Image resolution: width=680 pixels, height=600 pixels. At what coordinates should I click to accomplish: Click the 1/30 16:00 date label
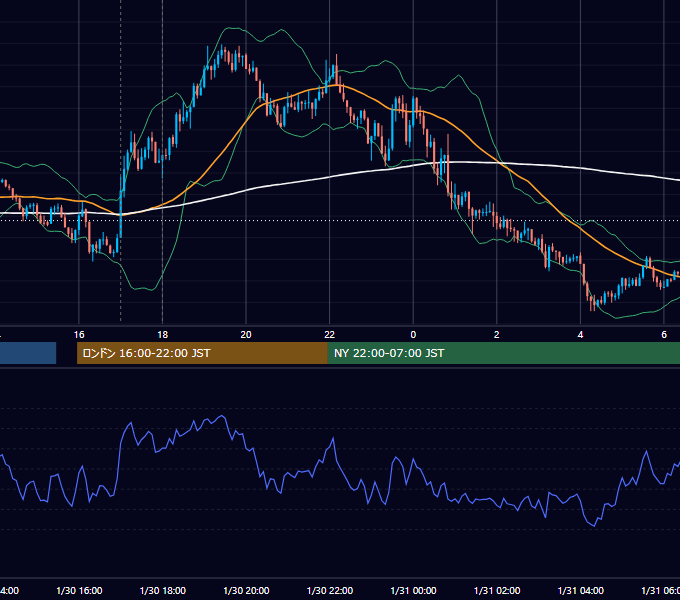[x=79, y=590]
